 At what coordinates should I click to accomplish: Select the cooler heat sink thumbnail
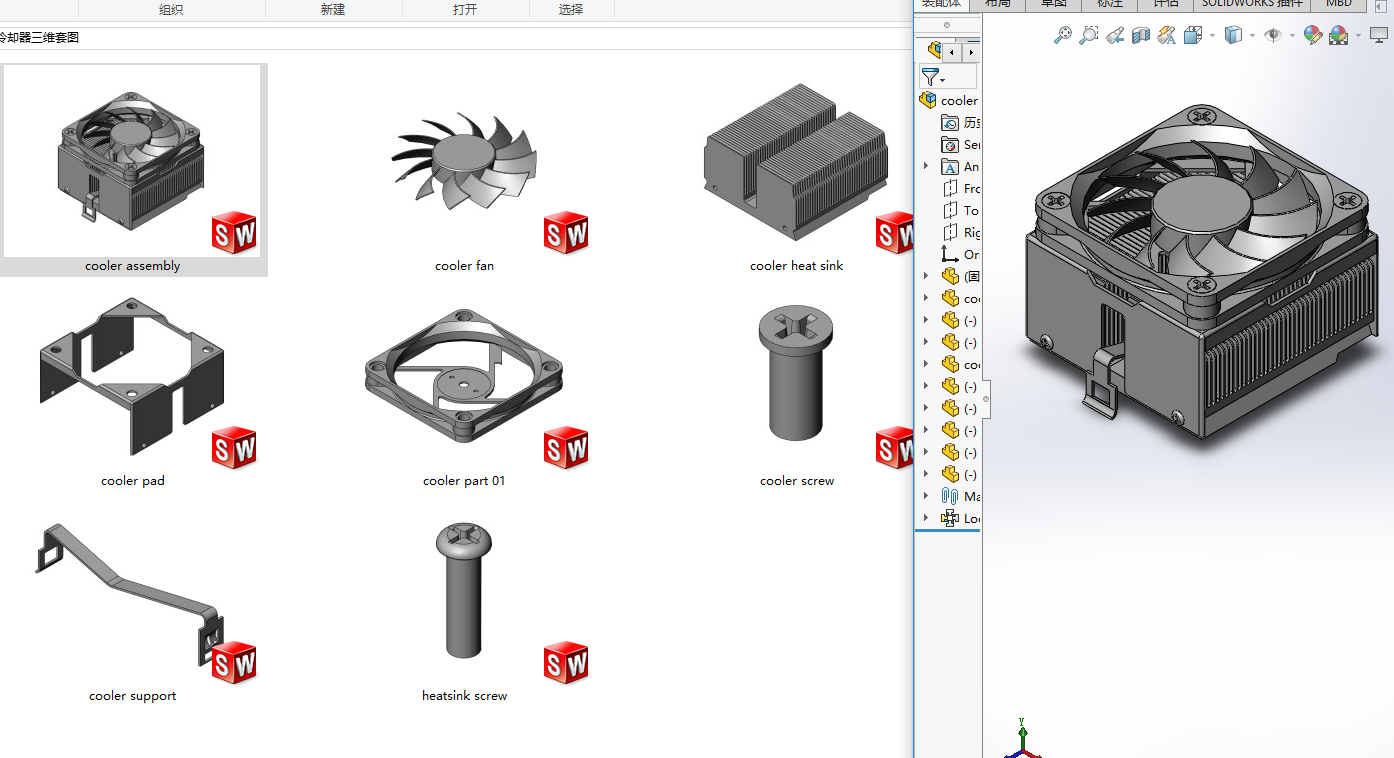797,160
